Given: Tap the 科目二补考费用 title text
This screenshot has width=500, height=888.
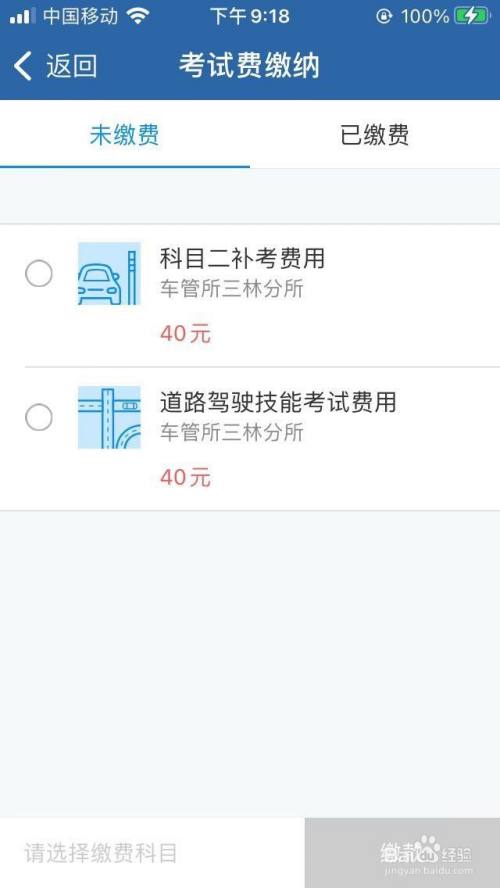Looking at the screenshot, I should point(242,259).
